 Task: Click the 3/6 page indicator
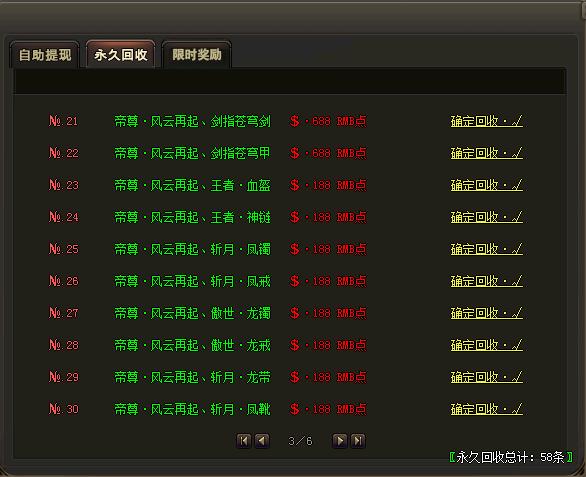tap(300, 441)
